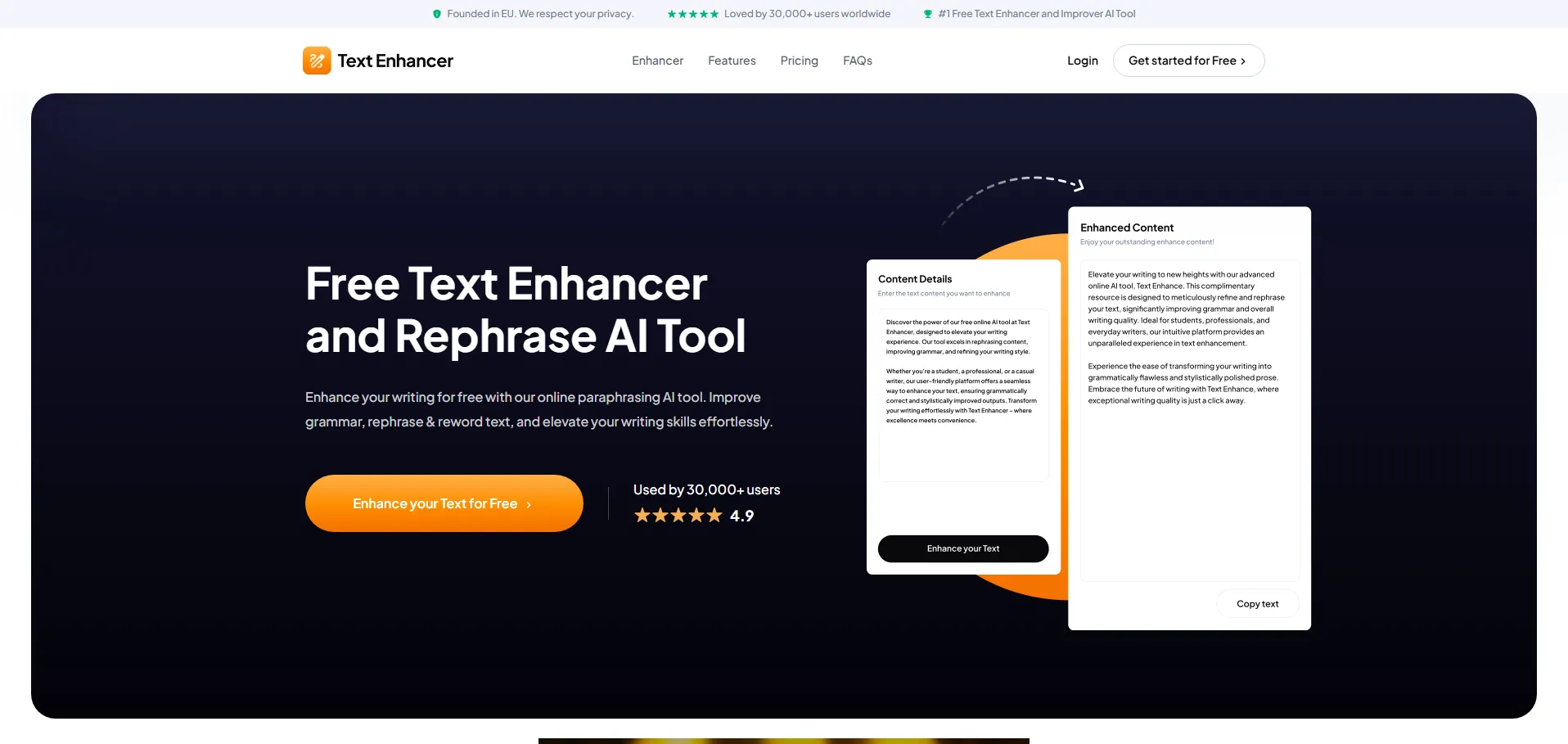The width and height of the screenshot is (1568, 744).
Task: Click inside the Content Details text area
Action: click(962, 395)
